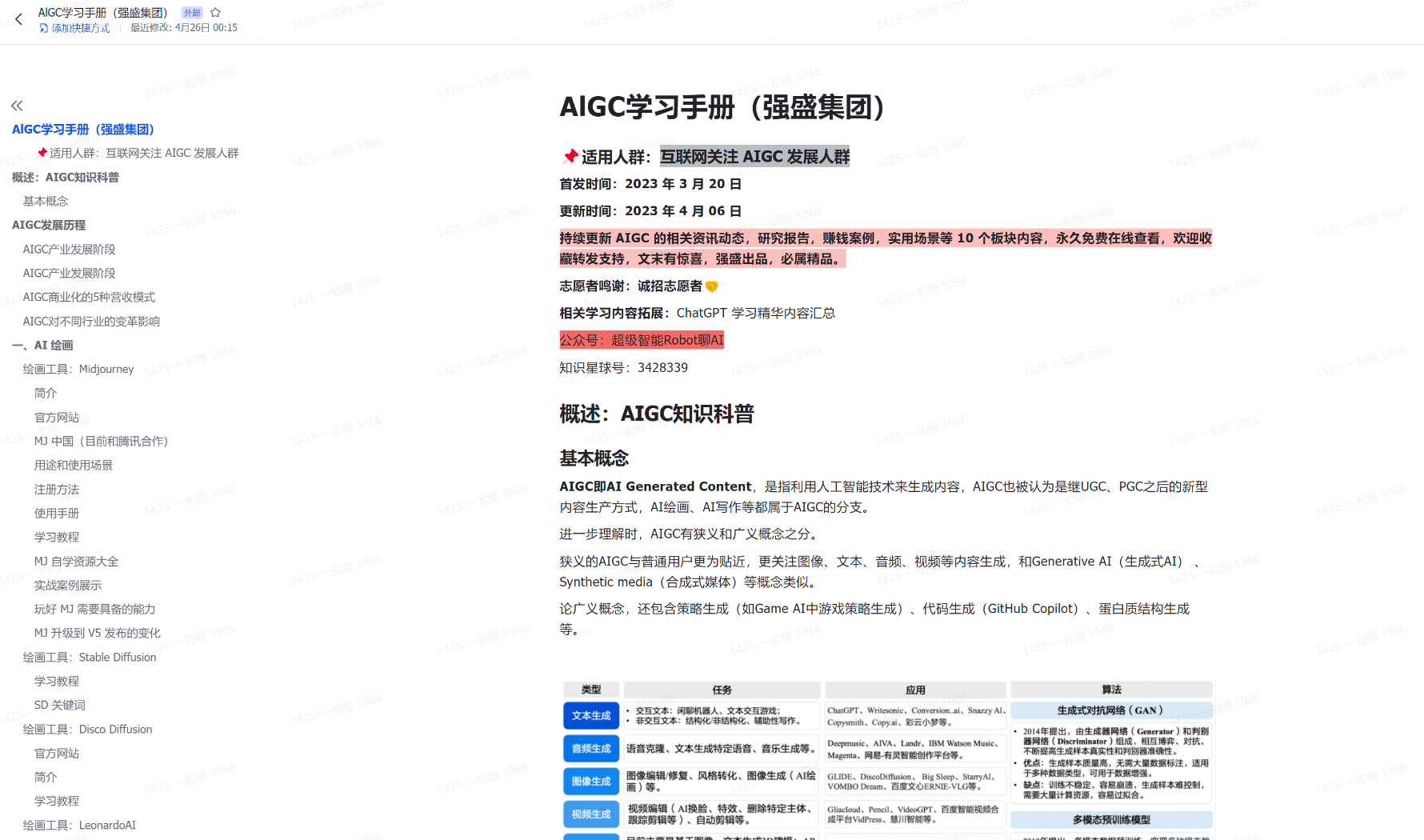Open AIGC对不同行业的变革影响 outline entry
This screenshot has width=1424, height=840.
[x=91, y=322]
